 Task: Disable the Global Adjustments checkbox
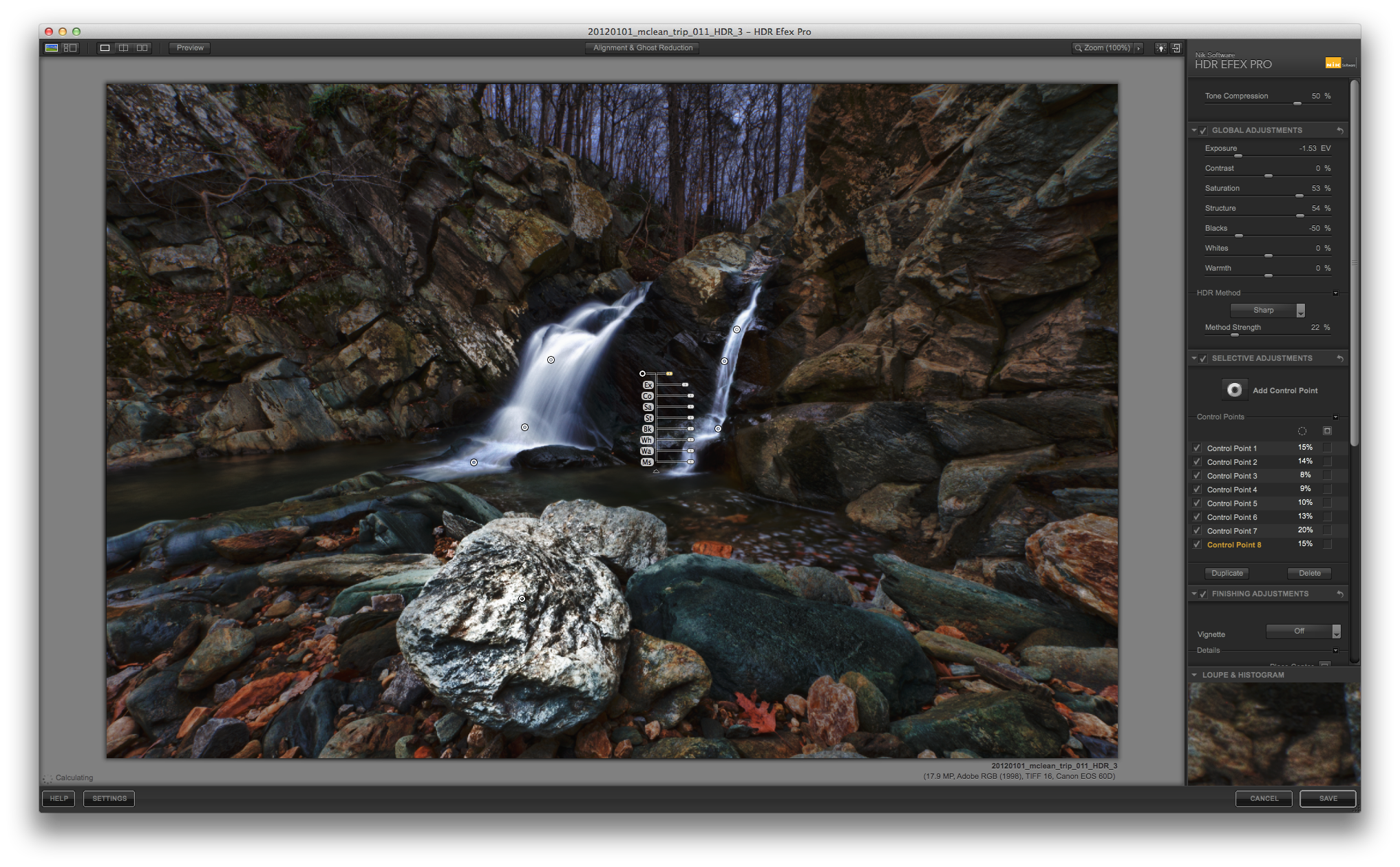[1203, 130]
